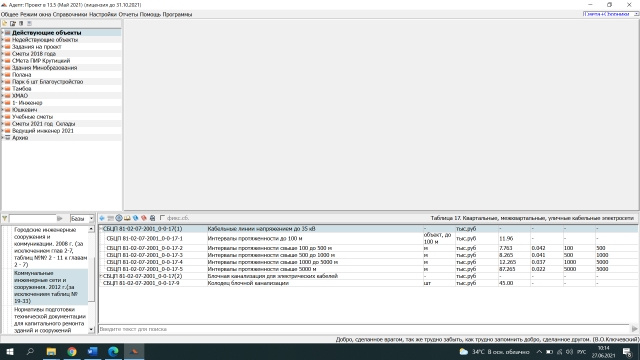
Task: Click the language indicator 'РУС'
Action: click(582, 352)
